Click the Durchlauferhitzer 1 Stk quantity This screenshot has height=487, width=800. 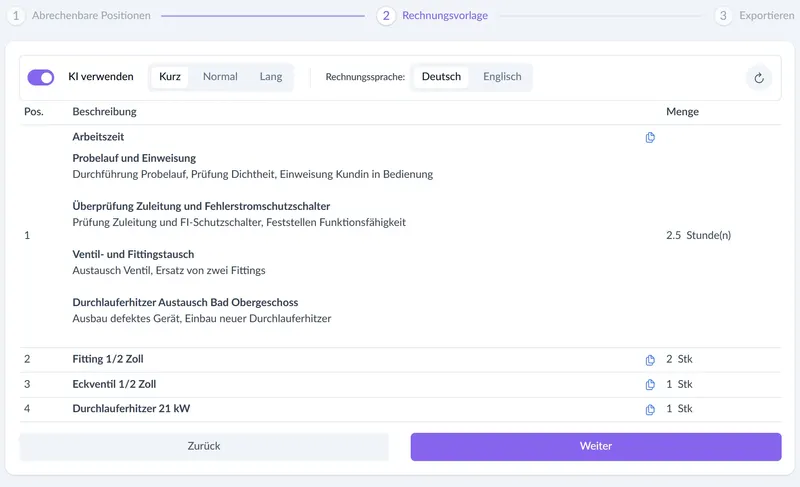(x=679, y=408)
